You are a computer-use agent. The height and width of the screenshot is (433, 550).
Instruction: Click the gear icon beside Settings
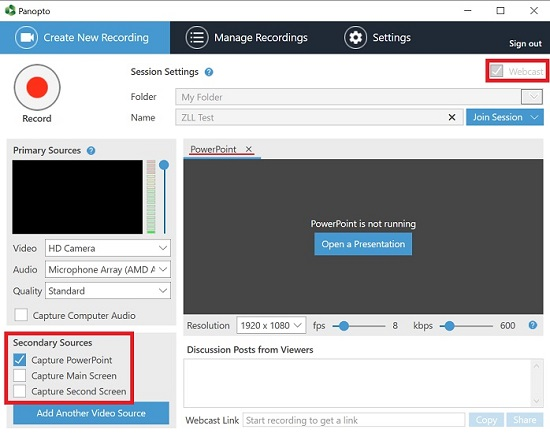[356, 38]
